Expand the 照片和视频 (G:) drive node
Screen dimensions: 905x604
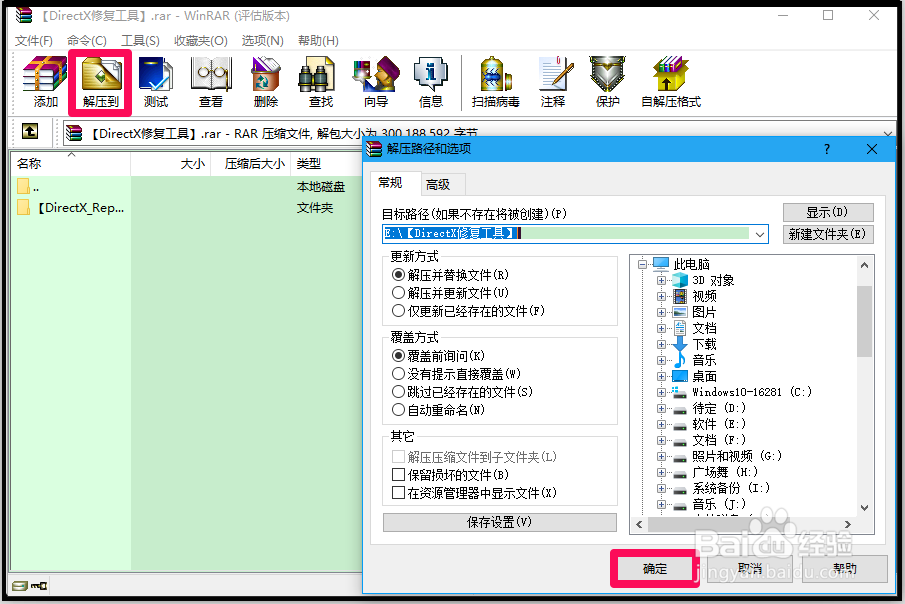coord(661,456)
